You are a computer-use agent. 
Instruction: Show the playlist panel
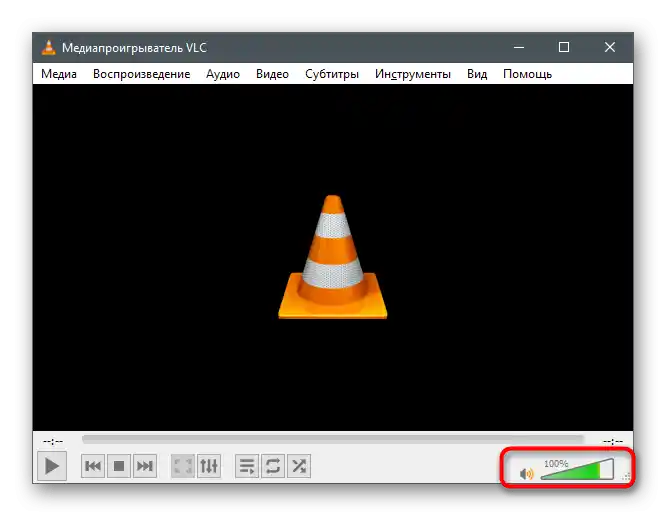click(247, 466)
